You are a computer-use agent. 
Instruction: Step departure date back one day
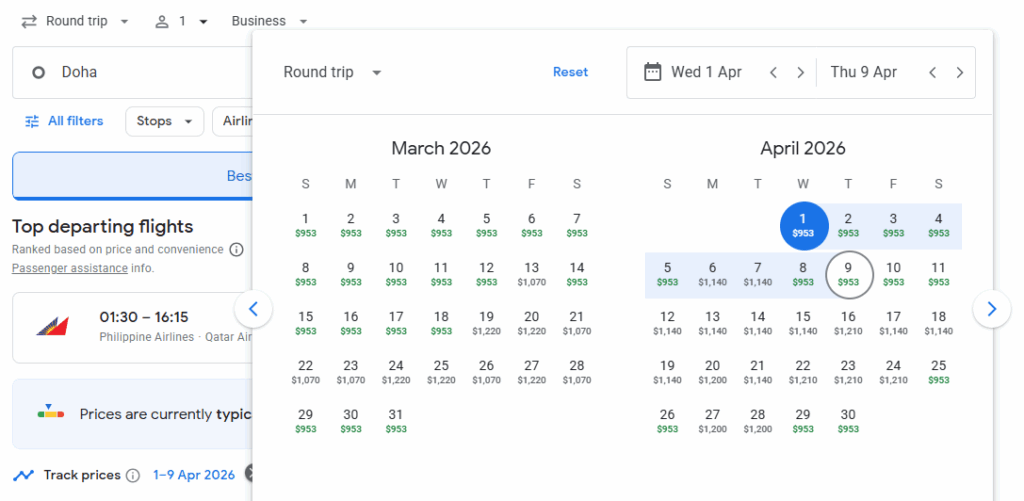click(x=773, y=72)
